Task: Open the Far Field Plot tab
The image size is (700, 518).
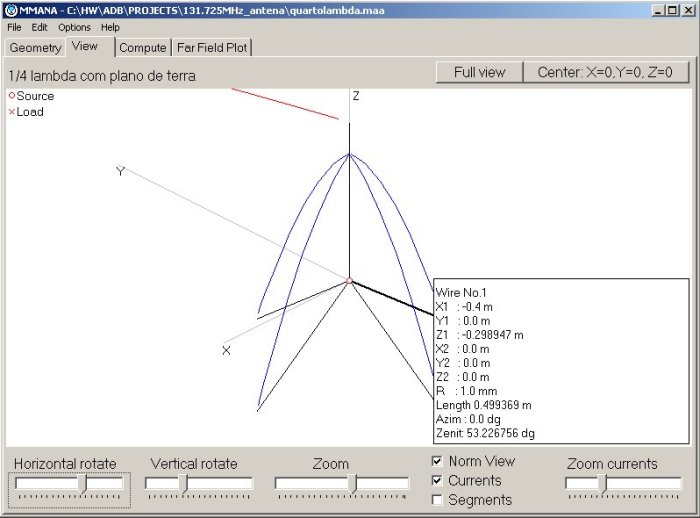Action: (x=212, y=48)
